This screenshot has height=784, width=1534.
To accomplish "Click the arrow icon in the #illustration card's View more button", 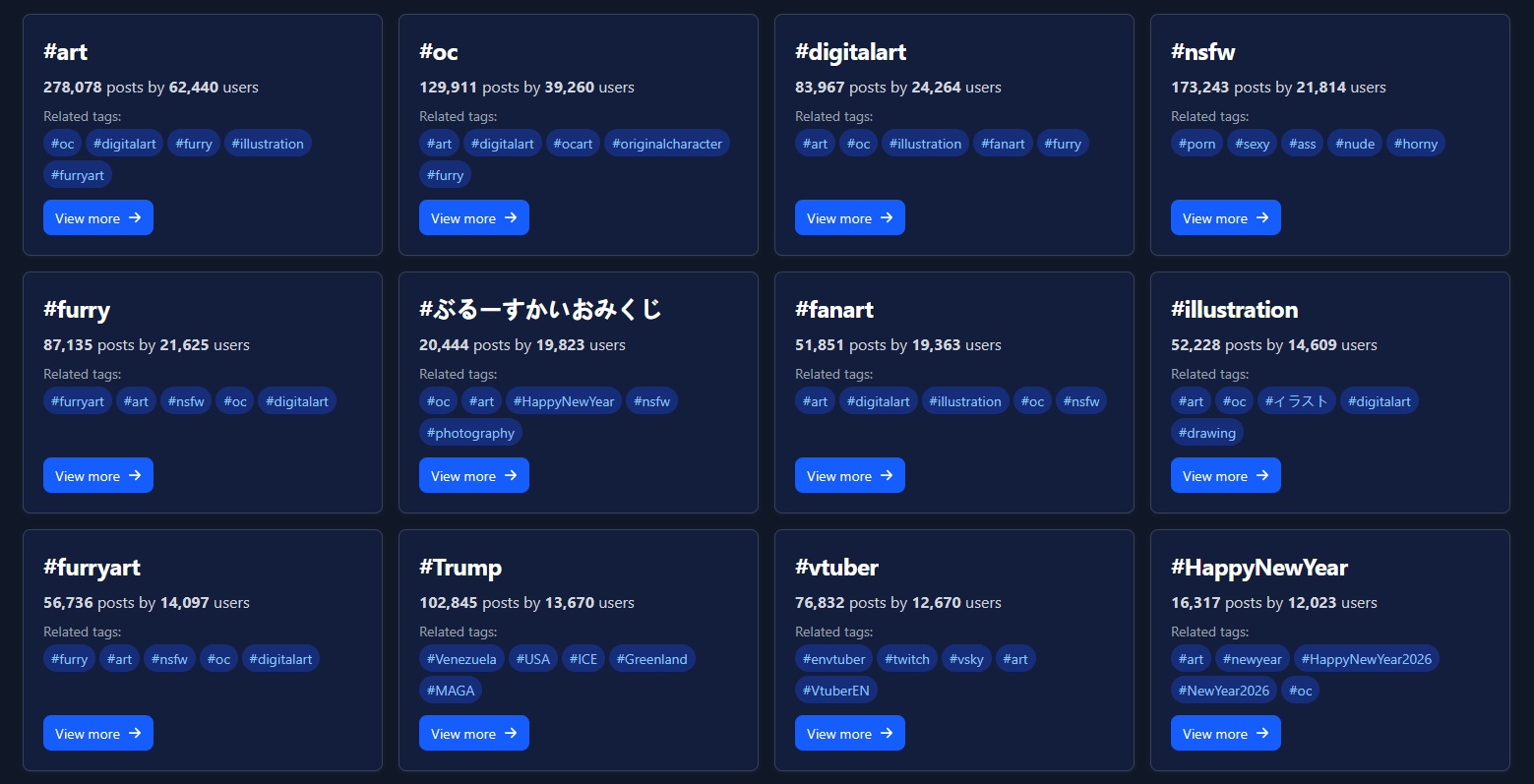I will point(1262,475).
